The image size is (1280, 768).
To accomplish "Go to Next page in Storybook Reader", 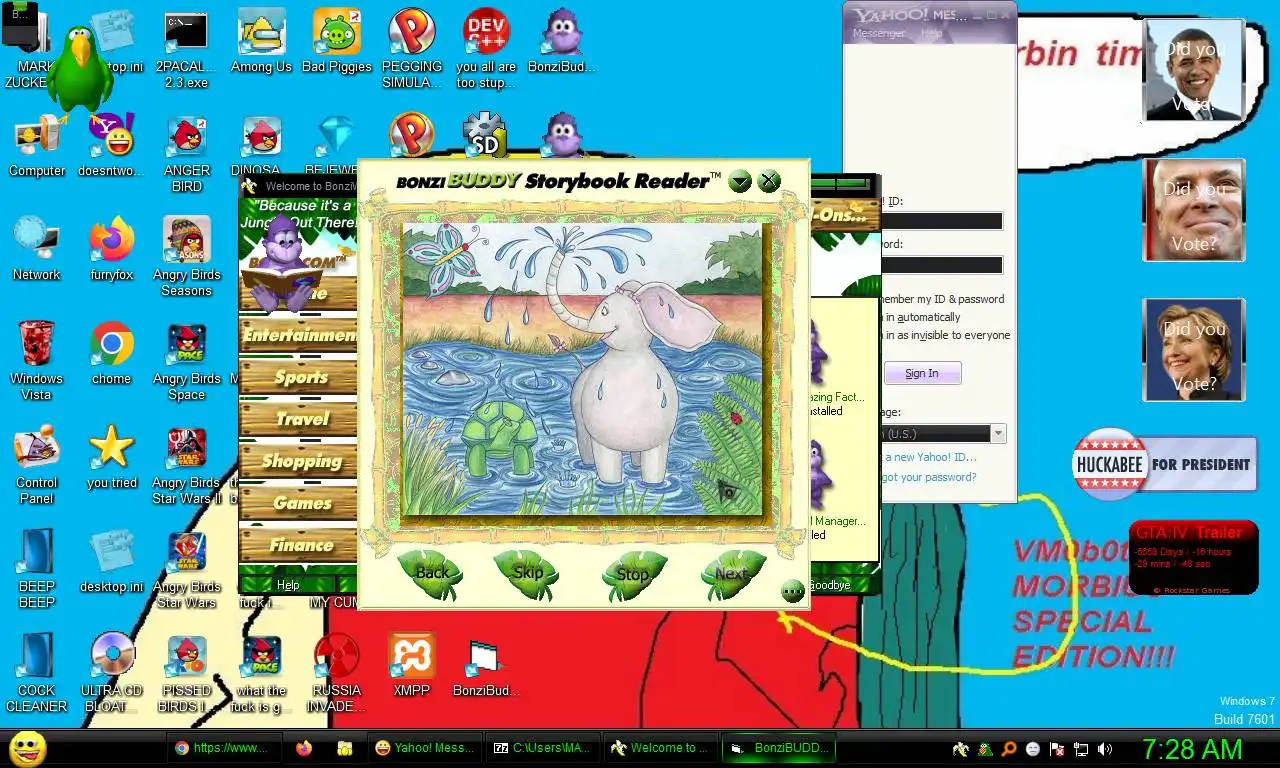I will 731,574.
